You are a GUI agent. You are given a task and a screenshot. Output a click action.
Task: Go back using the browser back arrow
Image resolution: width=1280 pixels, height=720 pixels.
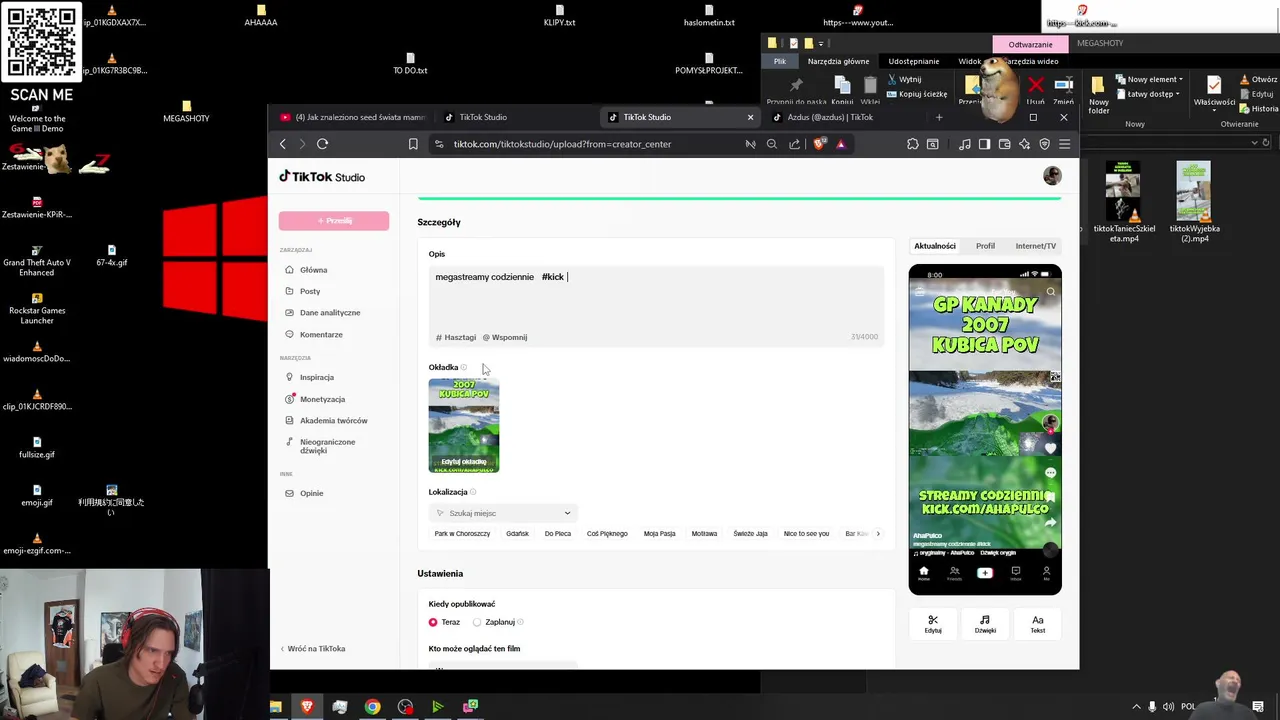283,144
